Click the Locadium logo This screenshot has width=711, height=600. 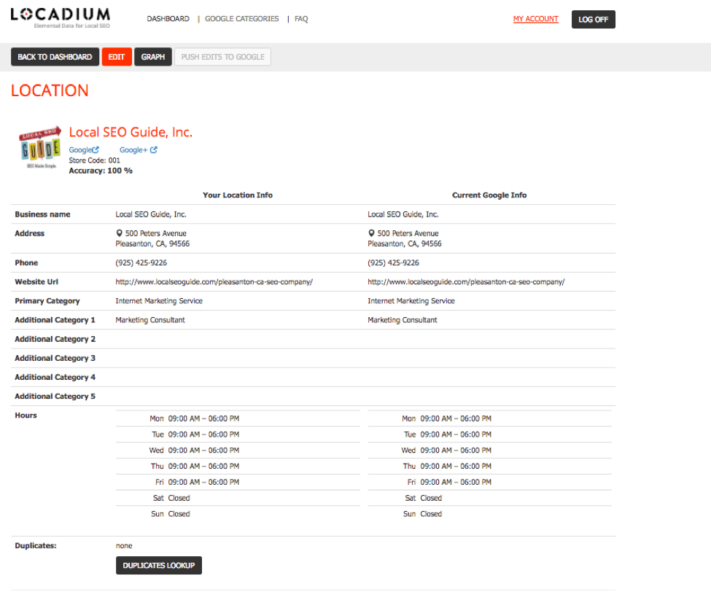(60, 17)
